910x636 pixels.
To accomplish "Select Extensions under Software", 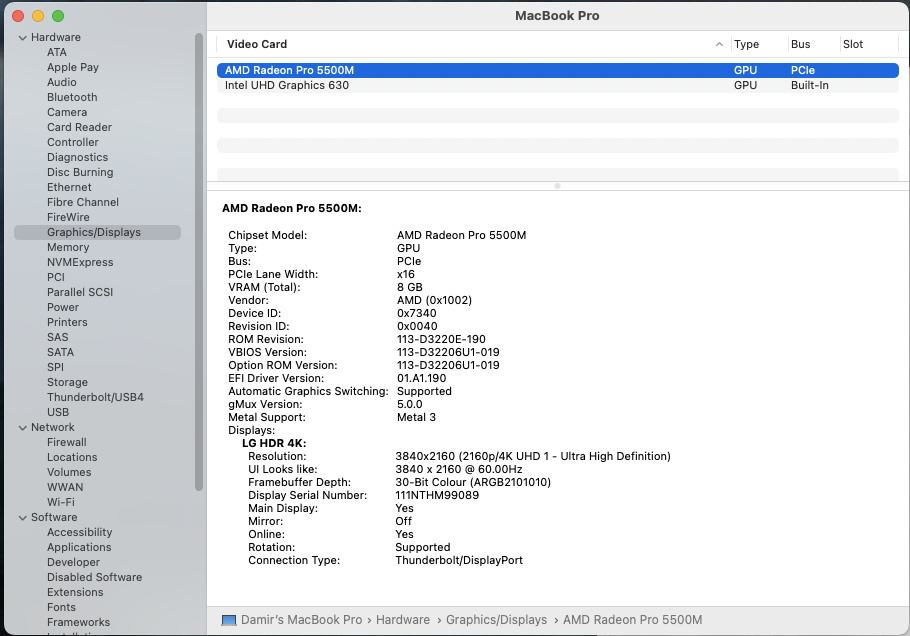I will pos(75,592).
